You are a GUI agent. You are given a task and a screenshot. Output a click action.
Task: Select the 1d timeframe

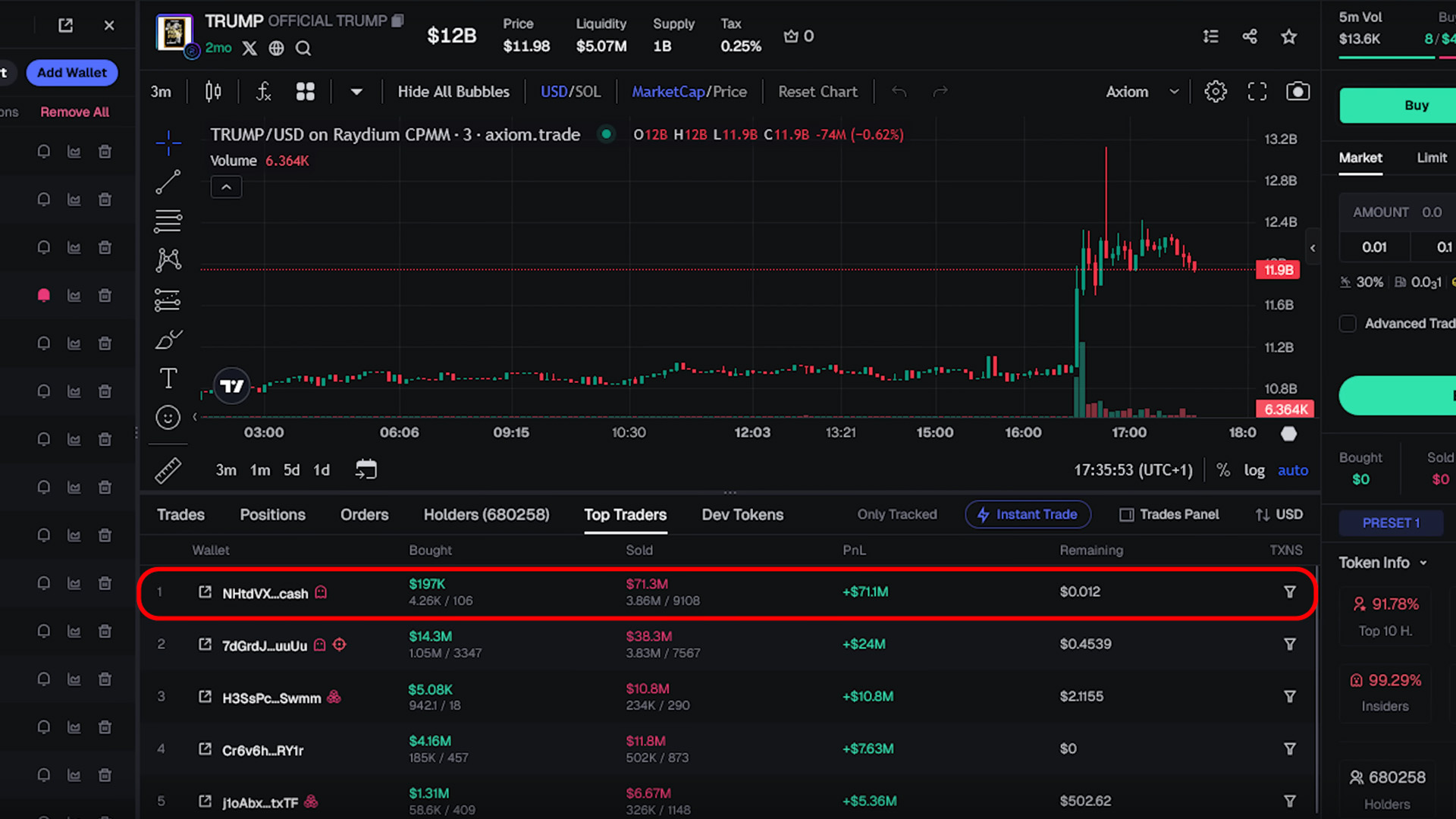tap(321, 470)
